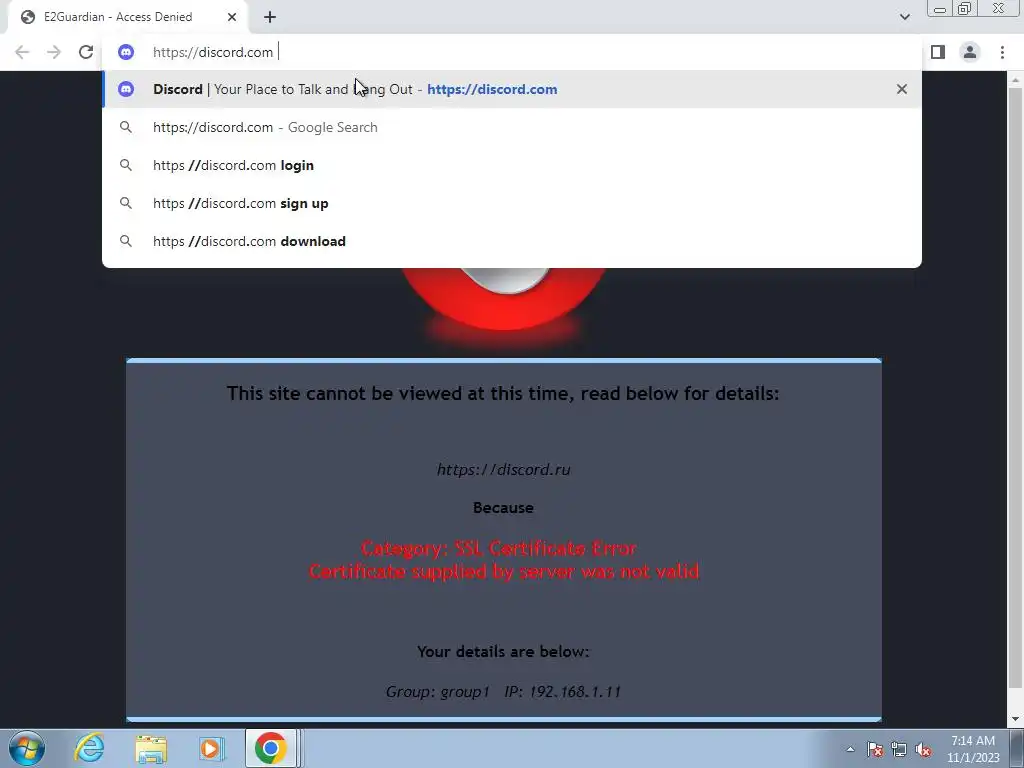Click the search icon beside 'login' suggestion

pos(126,165)
